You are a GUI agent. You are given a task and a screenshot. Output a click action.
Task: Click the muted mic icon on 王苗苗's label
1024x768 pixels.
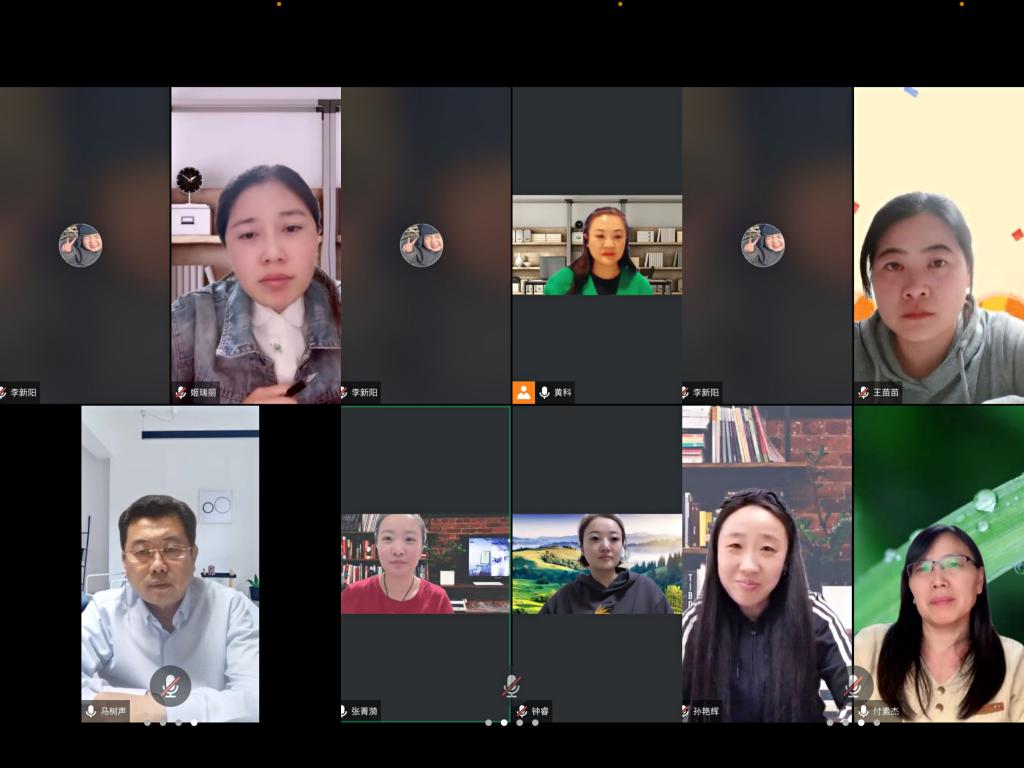(x=863, y=392)
